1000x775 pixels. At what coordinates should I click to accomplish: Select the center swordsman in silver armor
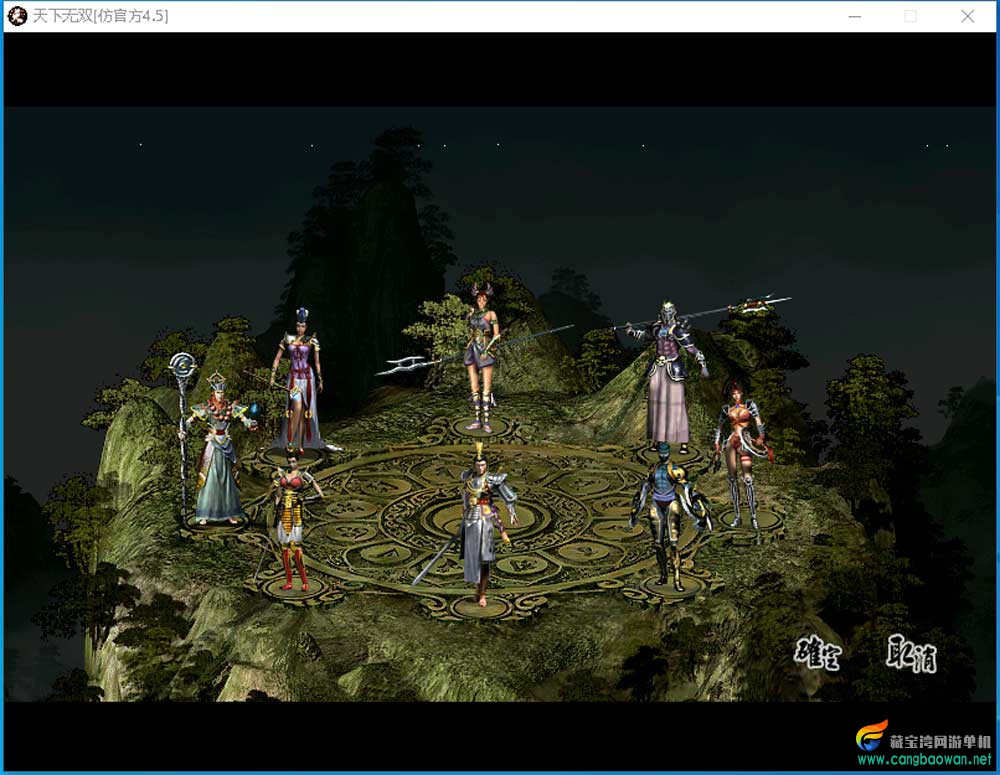(482, 523)
